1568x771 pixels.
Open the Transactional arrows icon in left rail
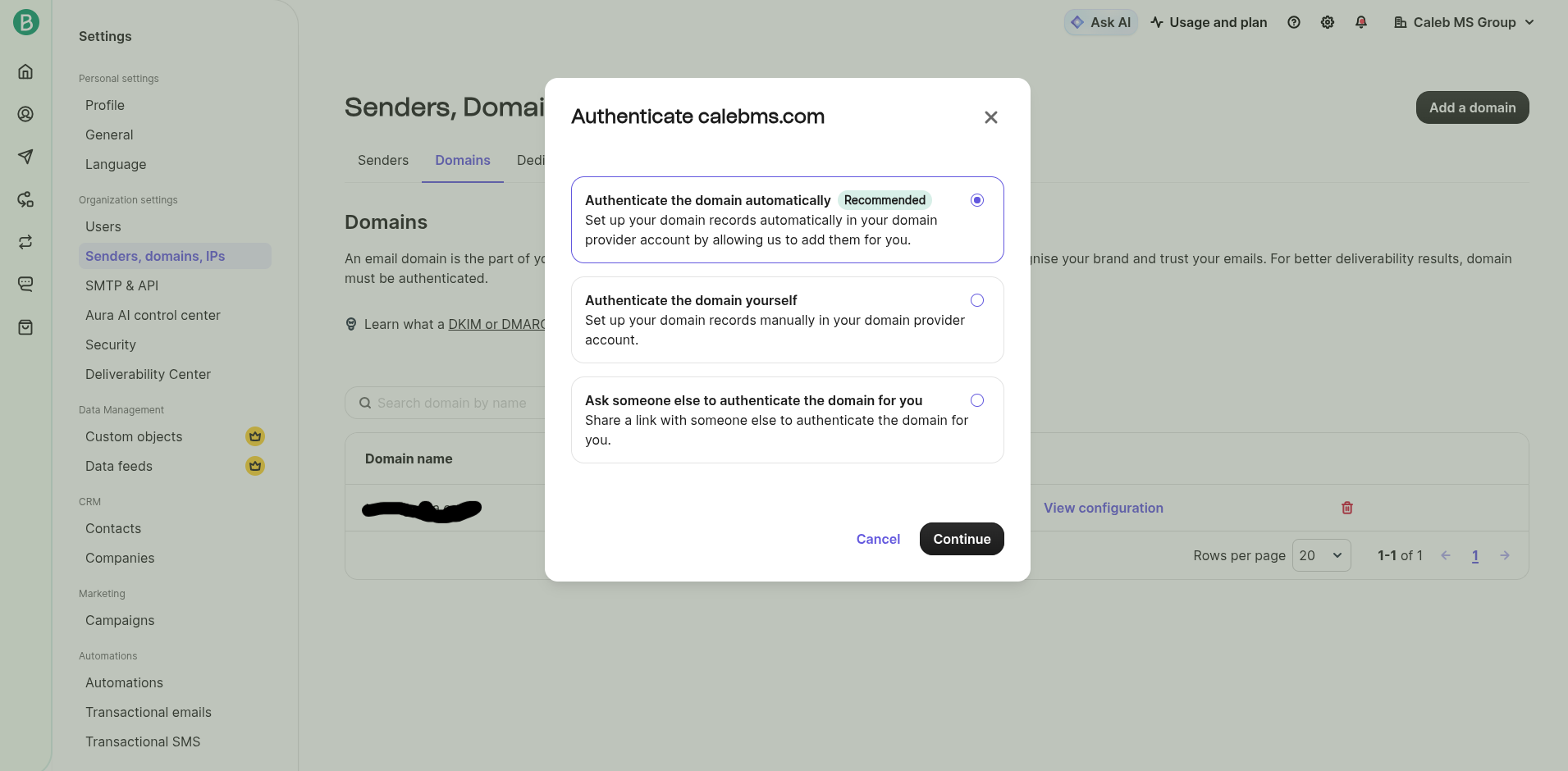point(25,242)
